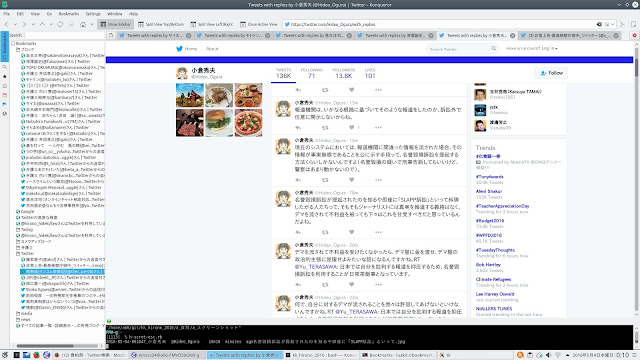Open a new tab with the tab bar icon
The height and width of the screenshot is (360, 640).
[x=111, y=36]
